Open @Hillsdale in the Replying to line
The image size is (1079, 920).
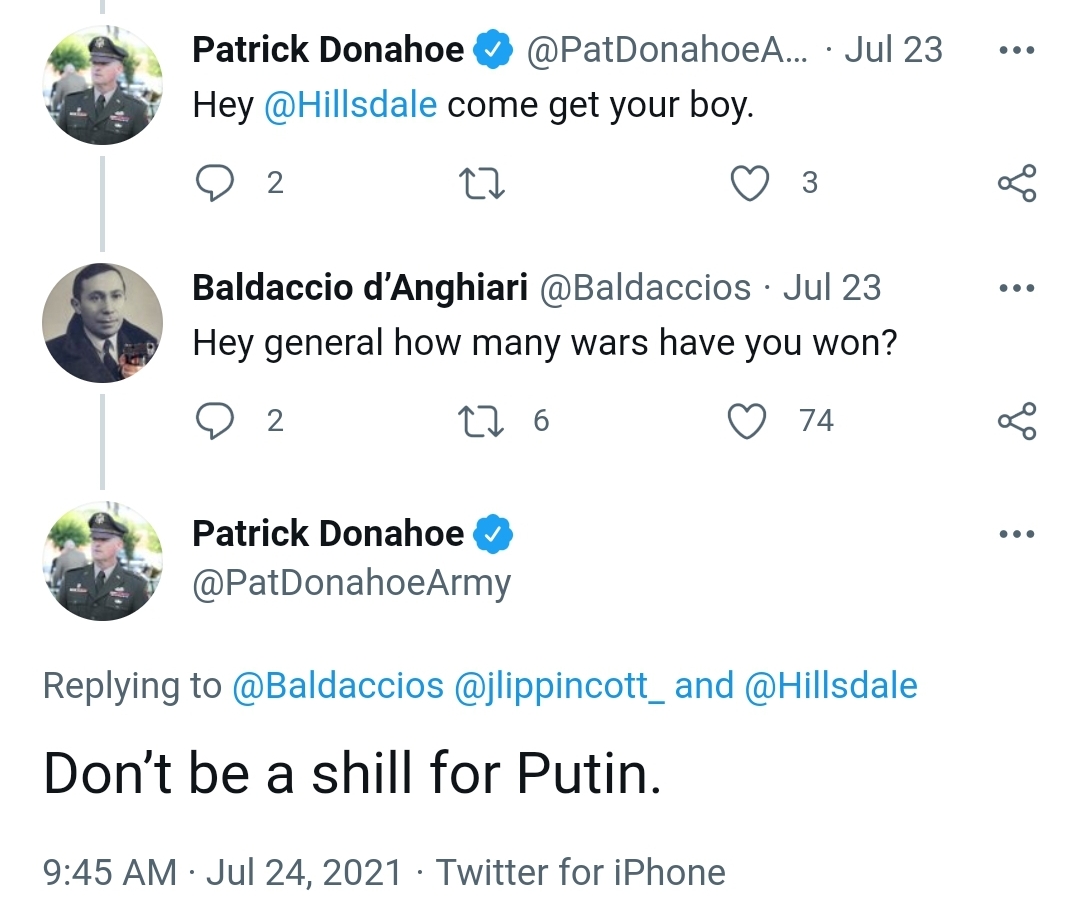pyautogui.click(x=831, y=686)
